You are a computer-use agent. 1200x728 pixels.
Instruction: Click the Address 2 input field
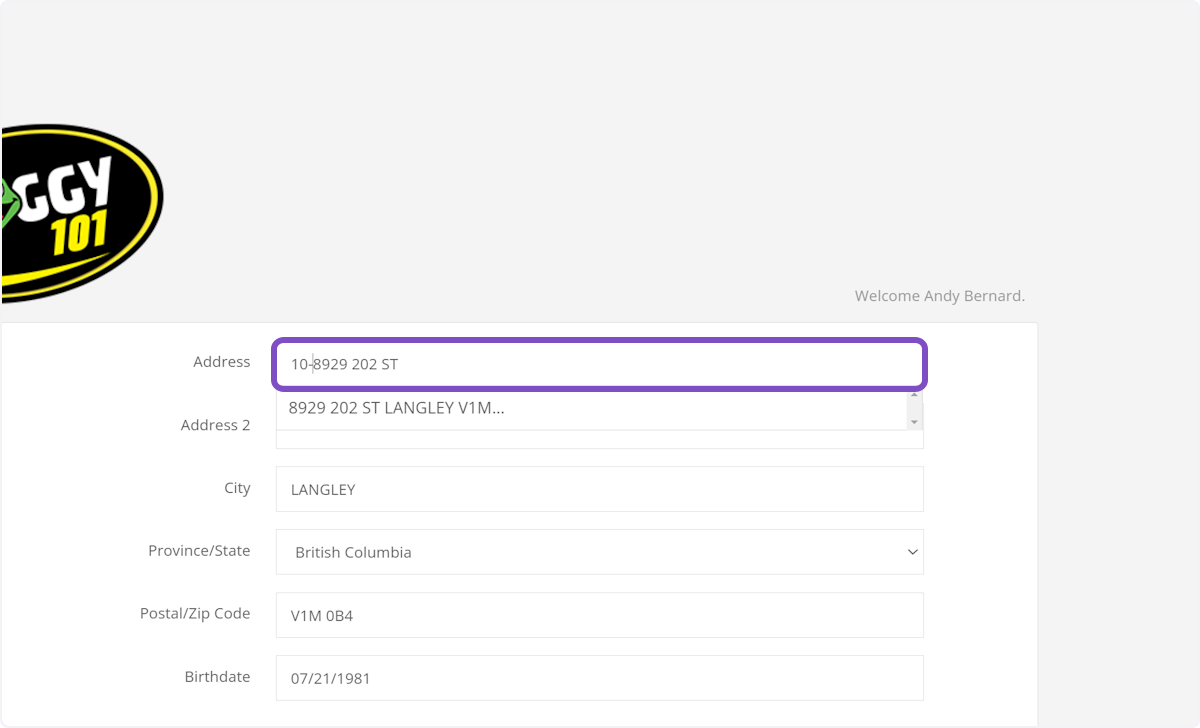click(x=598, y=440)
